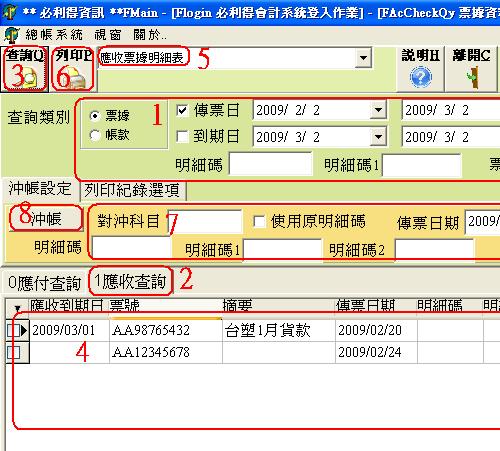This screenshot has height=451, width=500.
Task: Expand the 應收票據明細表 report dropdown
Action: (363, 58)
